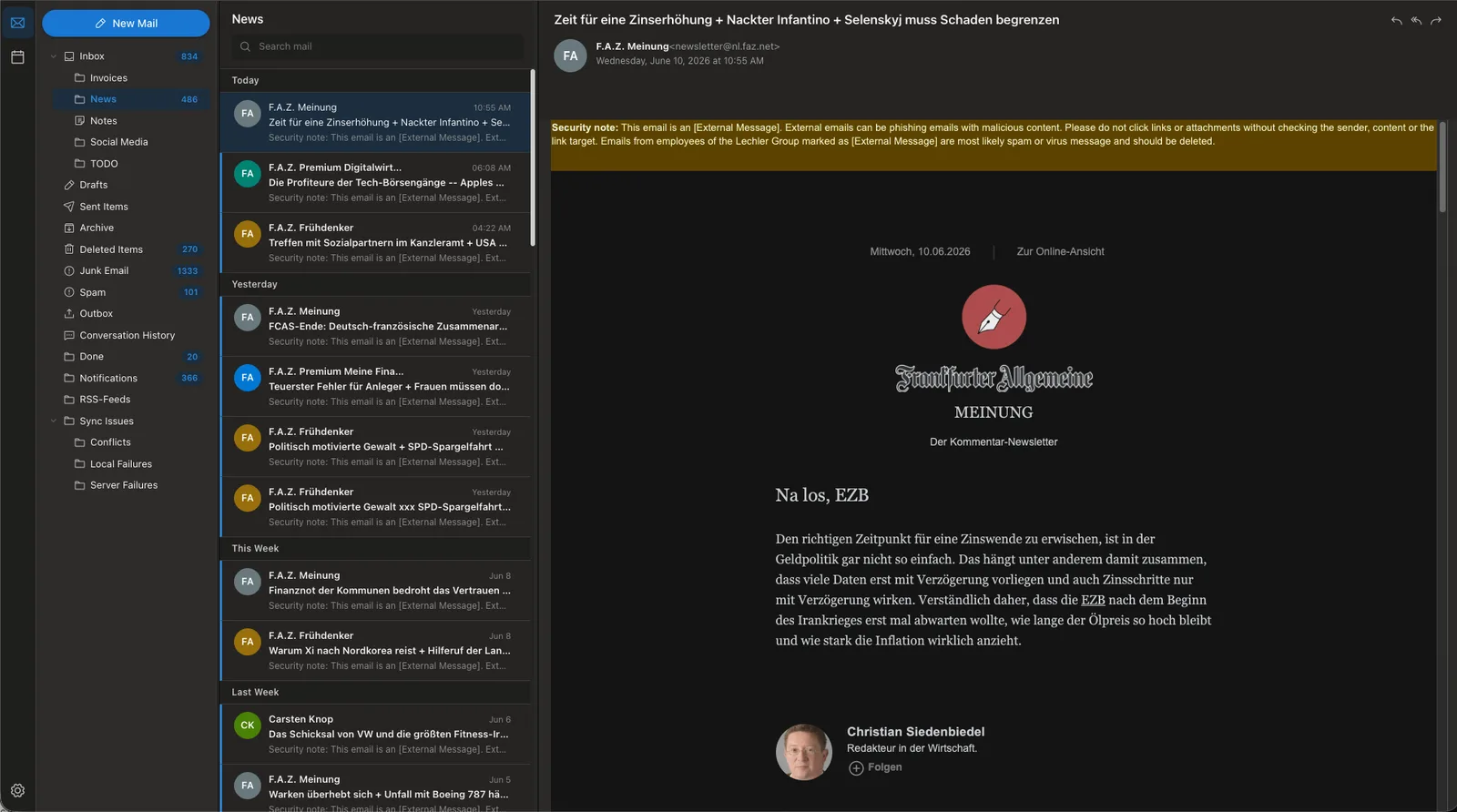Open the Mail view icon in left rail
The width and height of the screenshot is (1457, 812).
(x=17, y=23)
